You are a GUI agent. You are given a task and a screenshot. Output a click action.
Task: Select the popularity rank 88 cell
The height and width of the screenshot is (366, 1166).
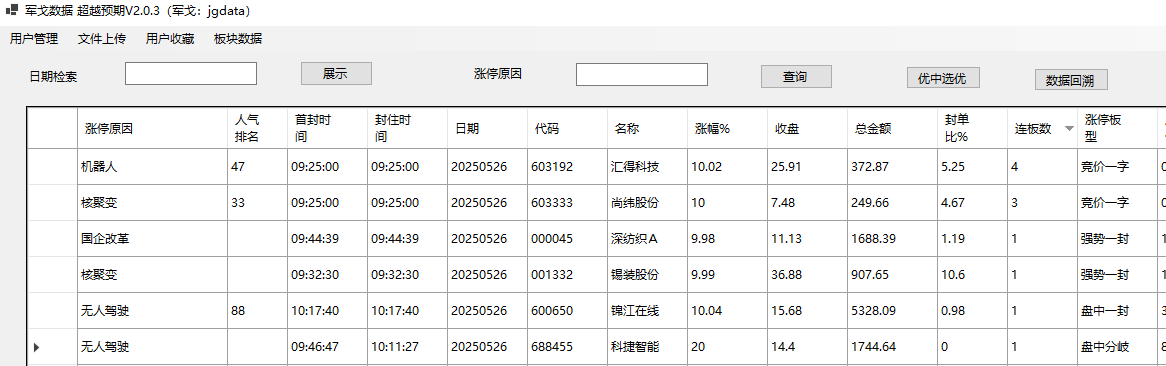257,311
